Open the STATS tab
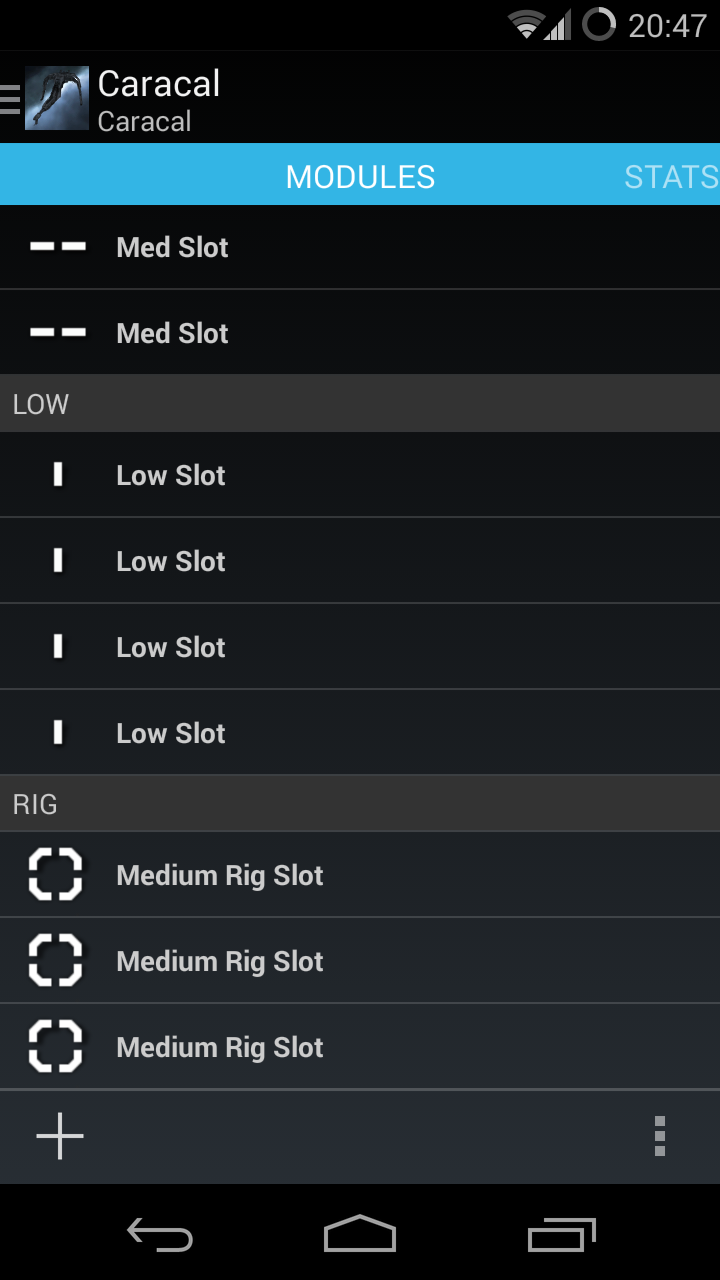720x1280 pixels. pyautogui.click(x=671, y=177)
